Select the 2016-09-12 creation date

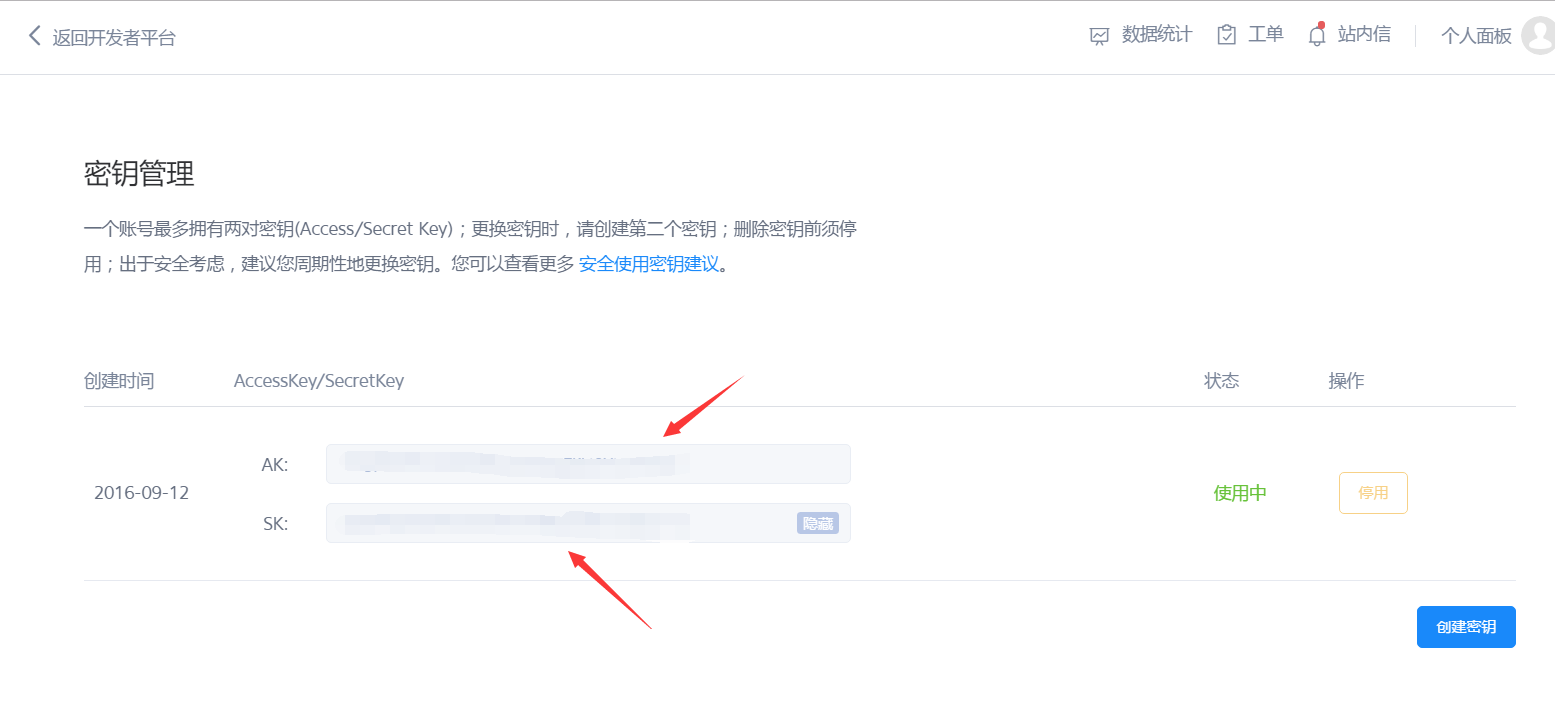(141, 493)
